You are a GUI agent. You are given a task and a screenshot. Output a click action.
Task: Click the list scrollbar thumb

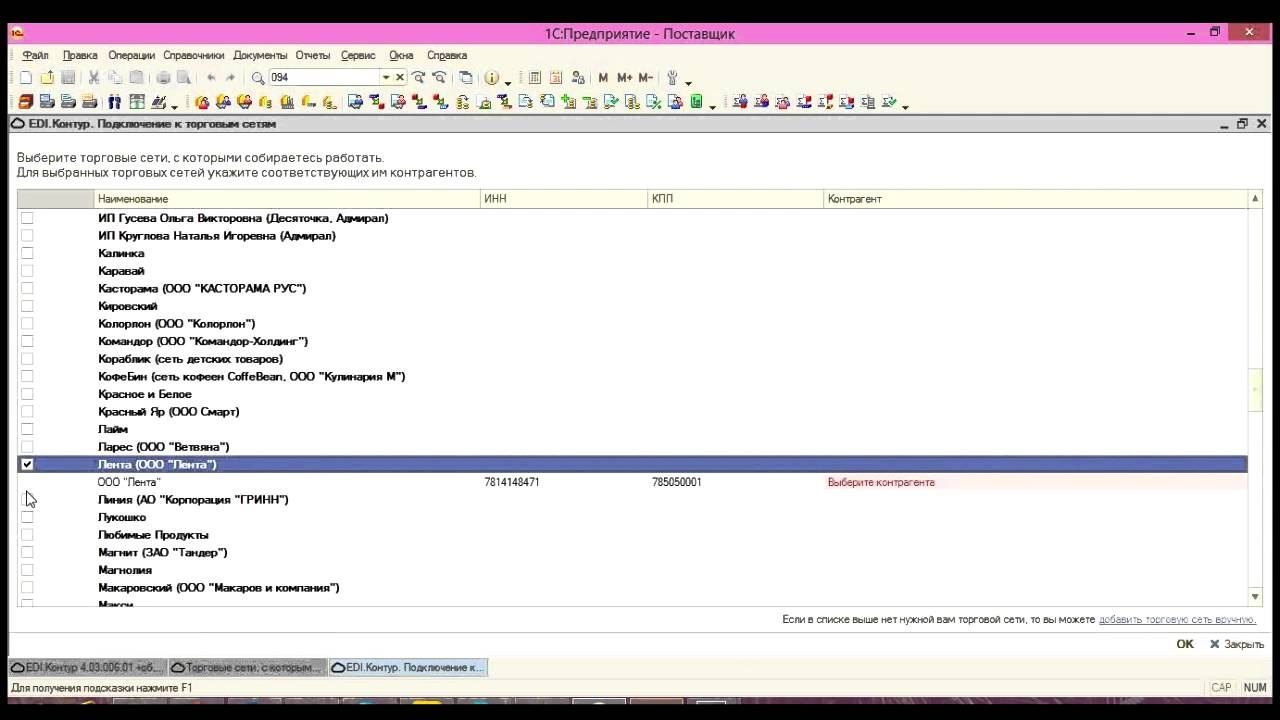[1256, 389]
